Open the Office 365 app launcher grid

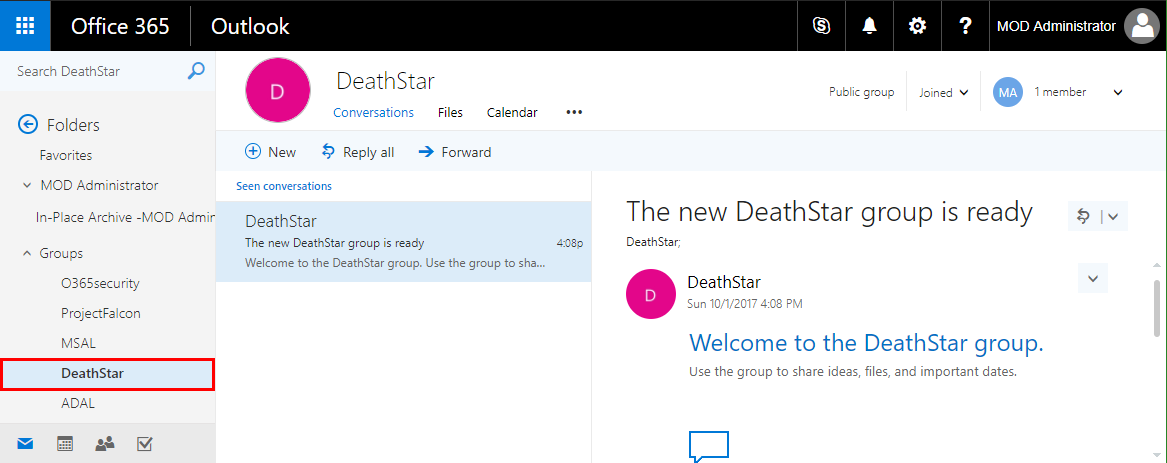[25, 26]
